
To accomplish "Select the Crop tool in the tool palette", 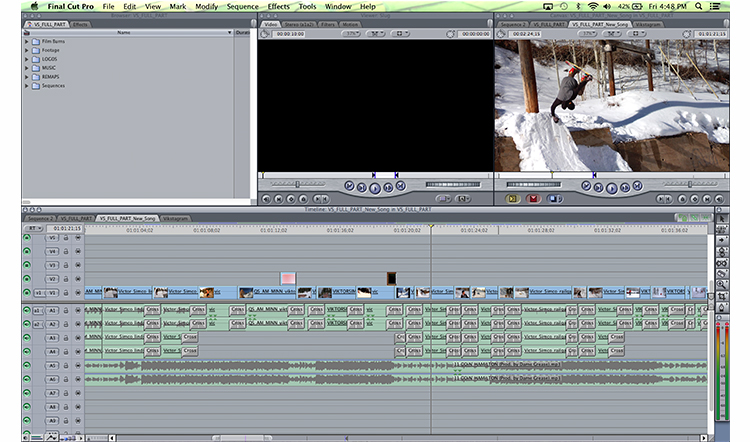I will point(722,296).
